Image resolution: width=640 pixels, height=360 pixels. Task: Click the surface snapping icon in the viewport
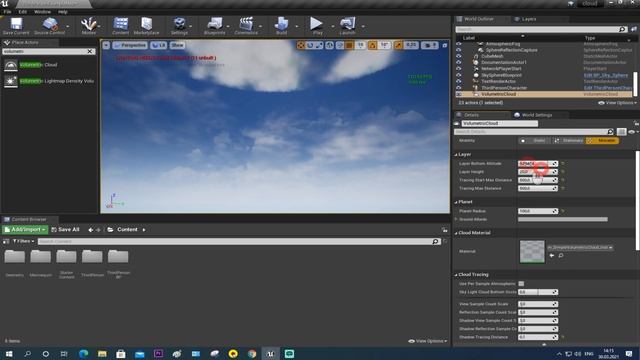(x=340, y=45)
